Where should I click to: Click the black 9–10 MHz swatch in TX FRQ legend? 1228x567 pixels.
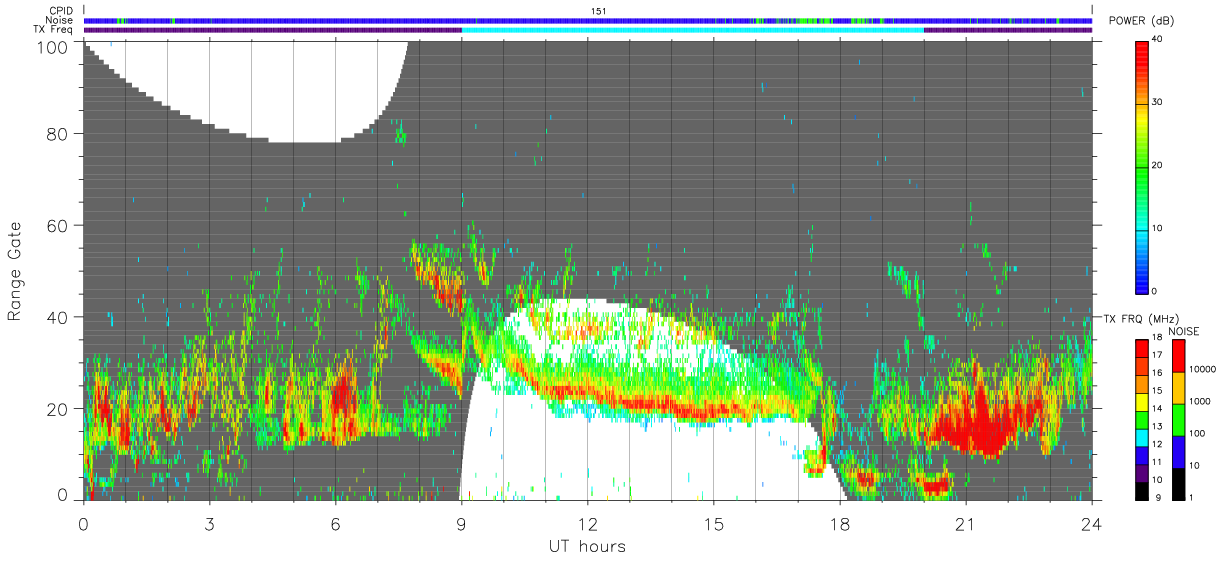click(x=1143, y=491)
